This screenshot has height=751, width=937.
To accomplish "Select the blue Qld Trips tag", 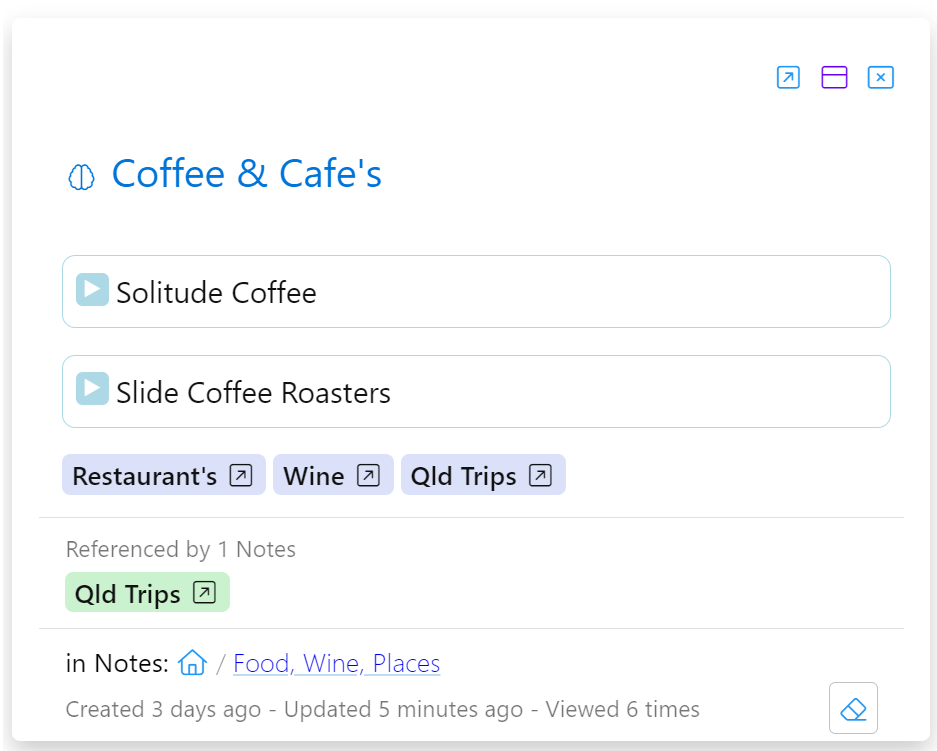I will 483,475.
